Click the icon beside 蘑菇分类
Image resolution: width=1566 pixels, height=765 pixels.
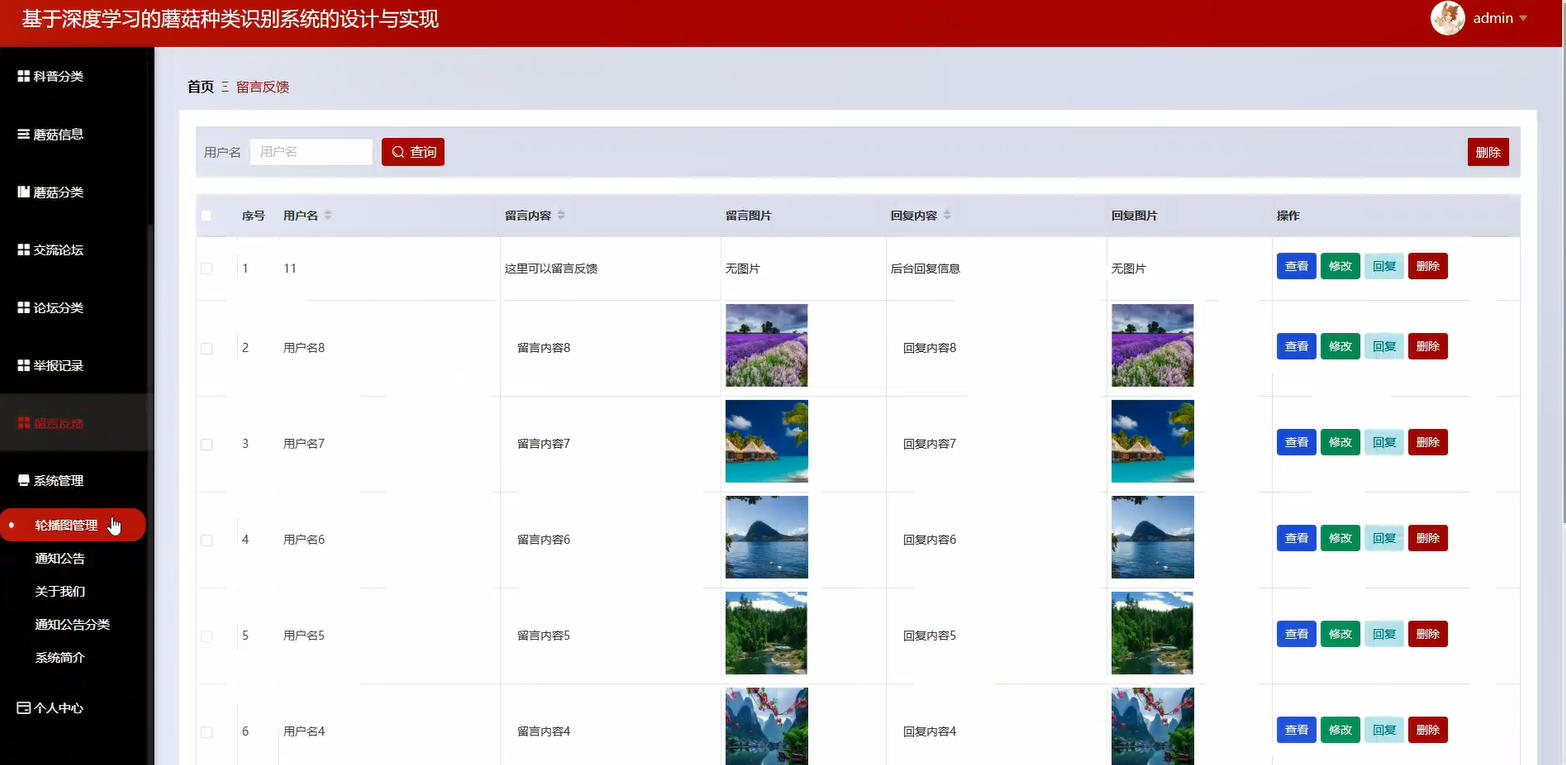[24, 192]
